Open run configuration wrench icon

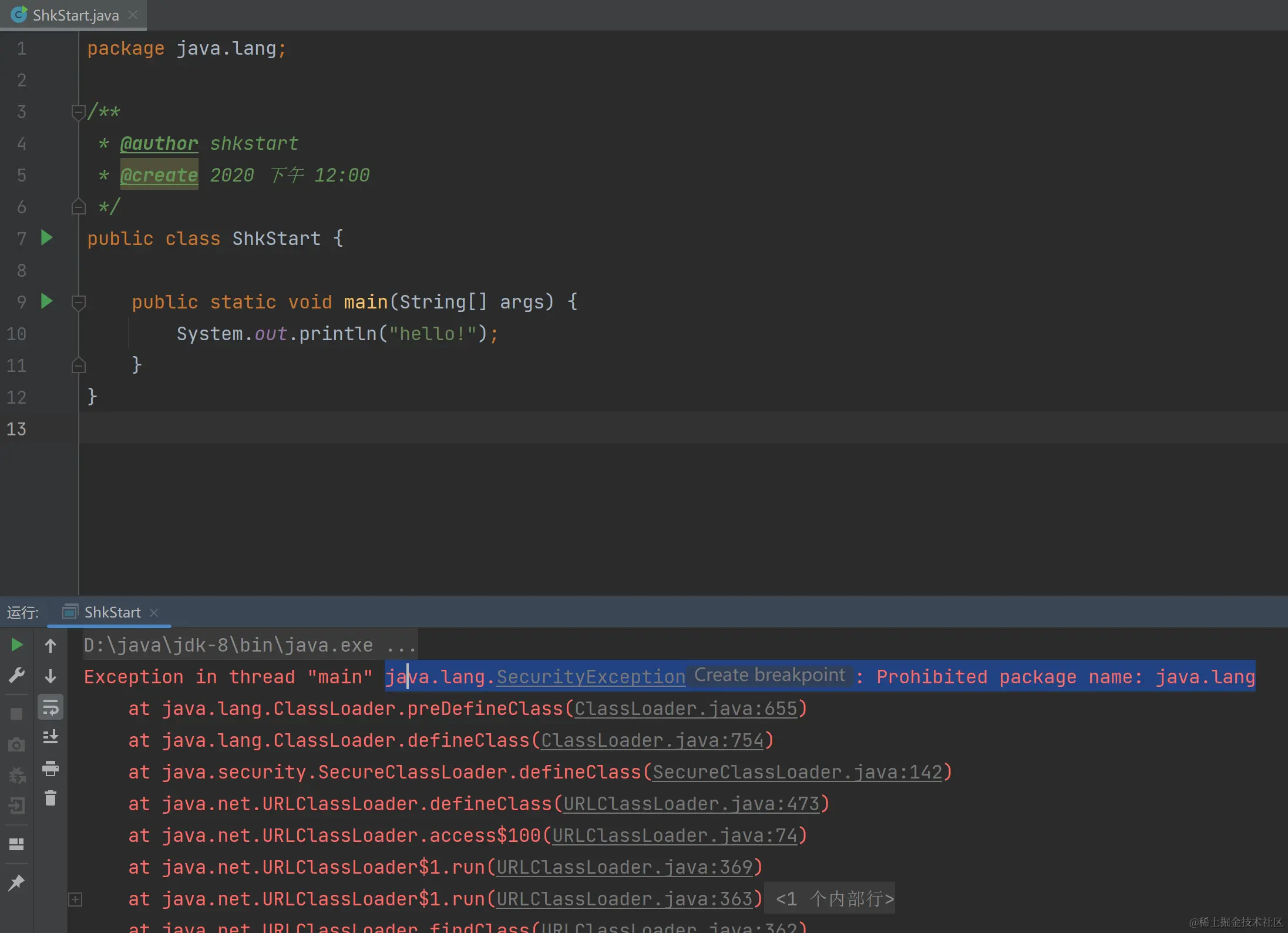pos(16,676)
